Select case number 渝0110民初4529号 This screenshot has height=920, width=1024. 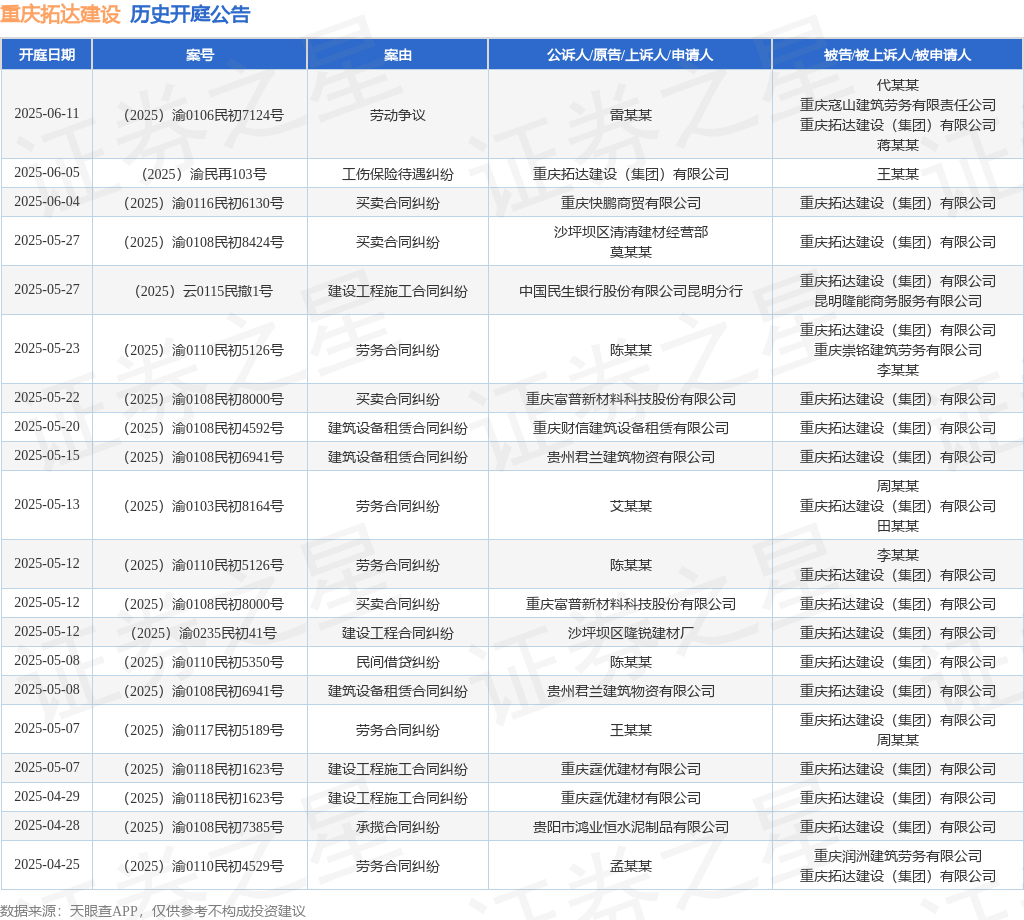click(x=204, y=866)
